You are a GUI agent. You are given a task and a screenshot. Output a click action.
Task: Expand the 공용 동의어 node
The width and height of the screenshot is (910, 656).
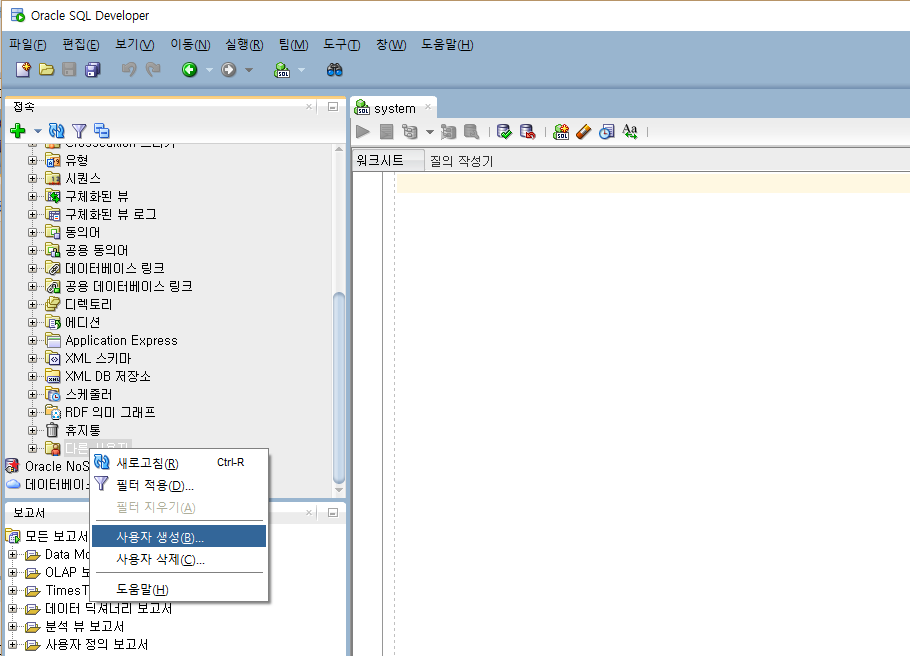click(x=32, y=250)
